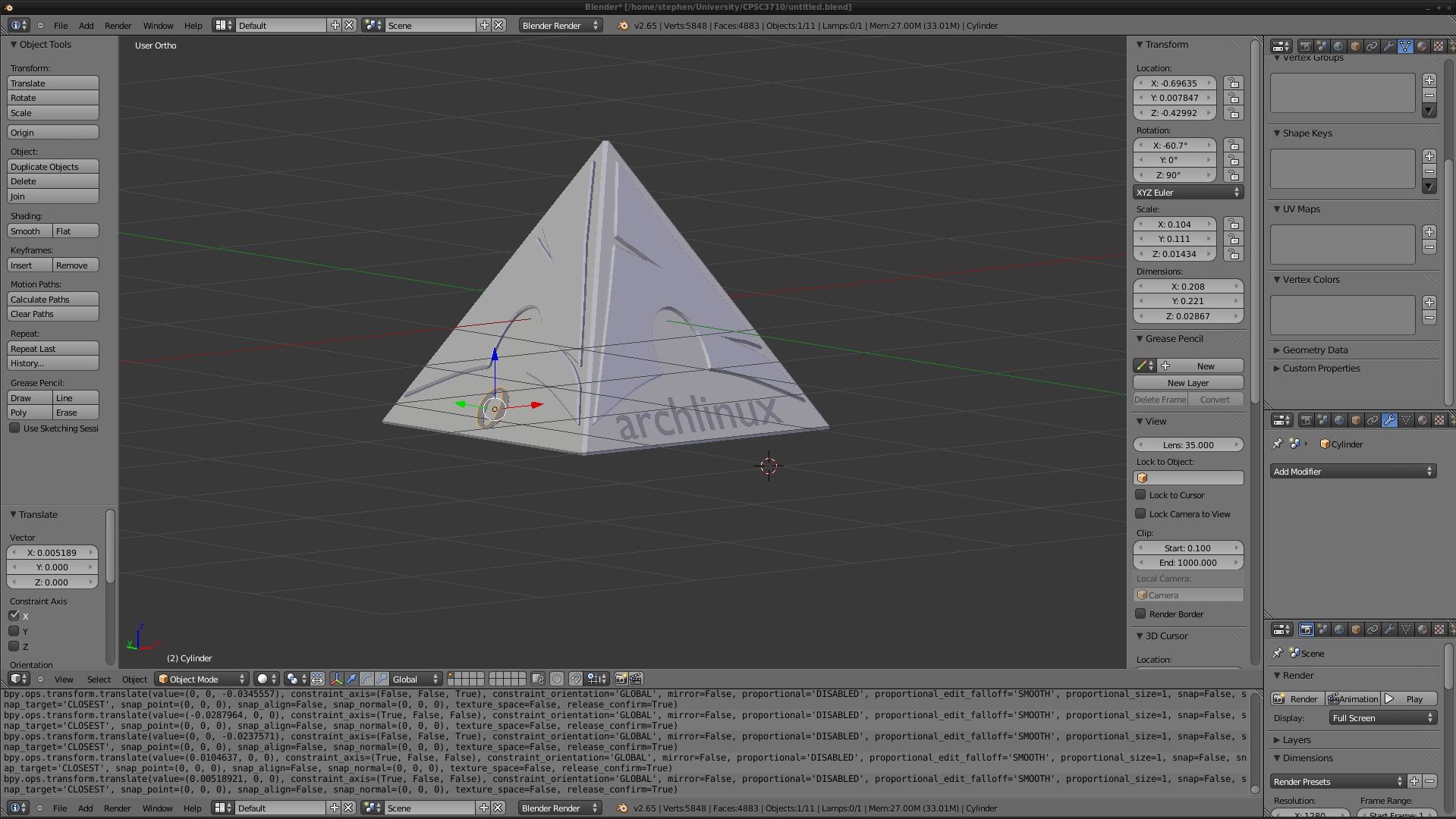This screenshot has width=1456, height=819.
Task: Open World tab in top properties panel
Action: pyautogui.click(x=1338, y=46)
